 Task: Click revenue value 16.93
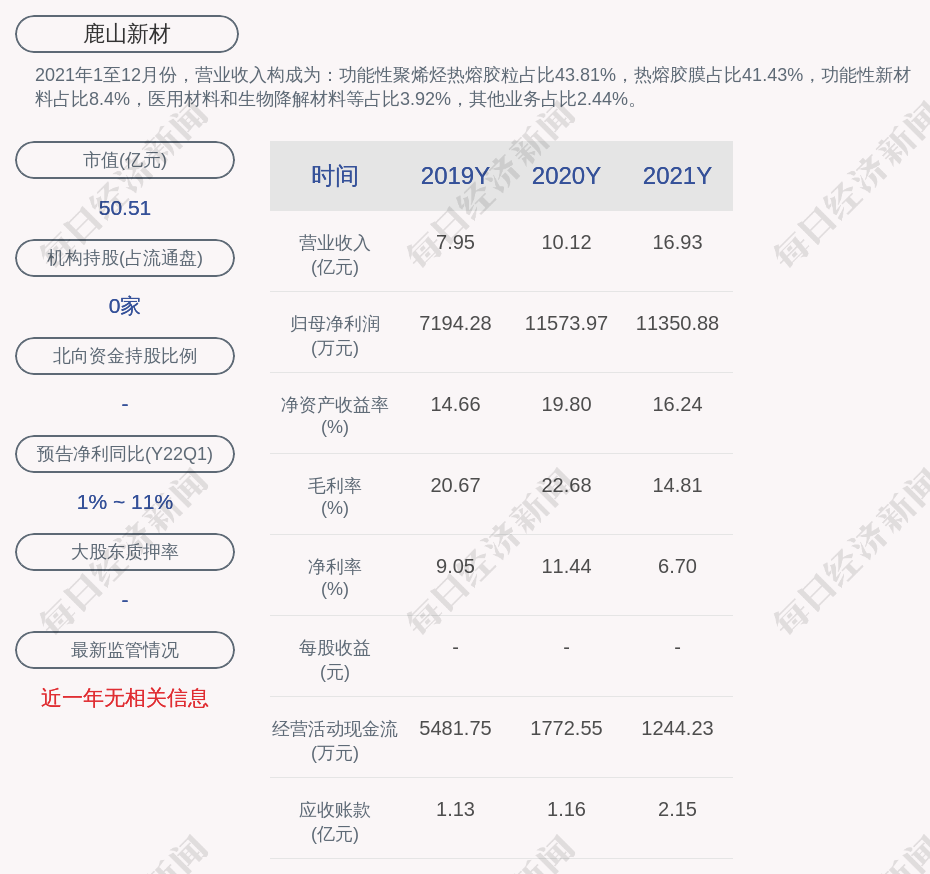(x=677, y=243)
